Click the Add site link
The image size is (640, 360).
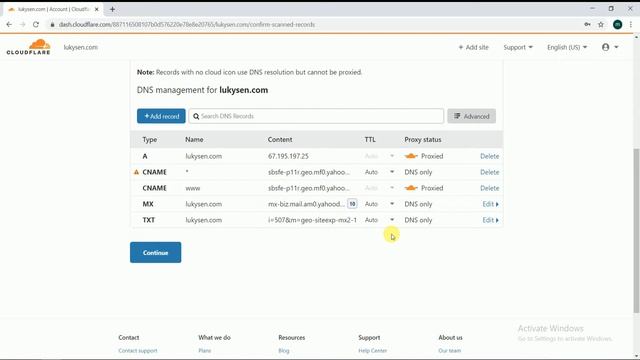coord(473,47)
